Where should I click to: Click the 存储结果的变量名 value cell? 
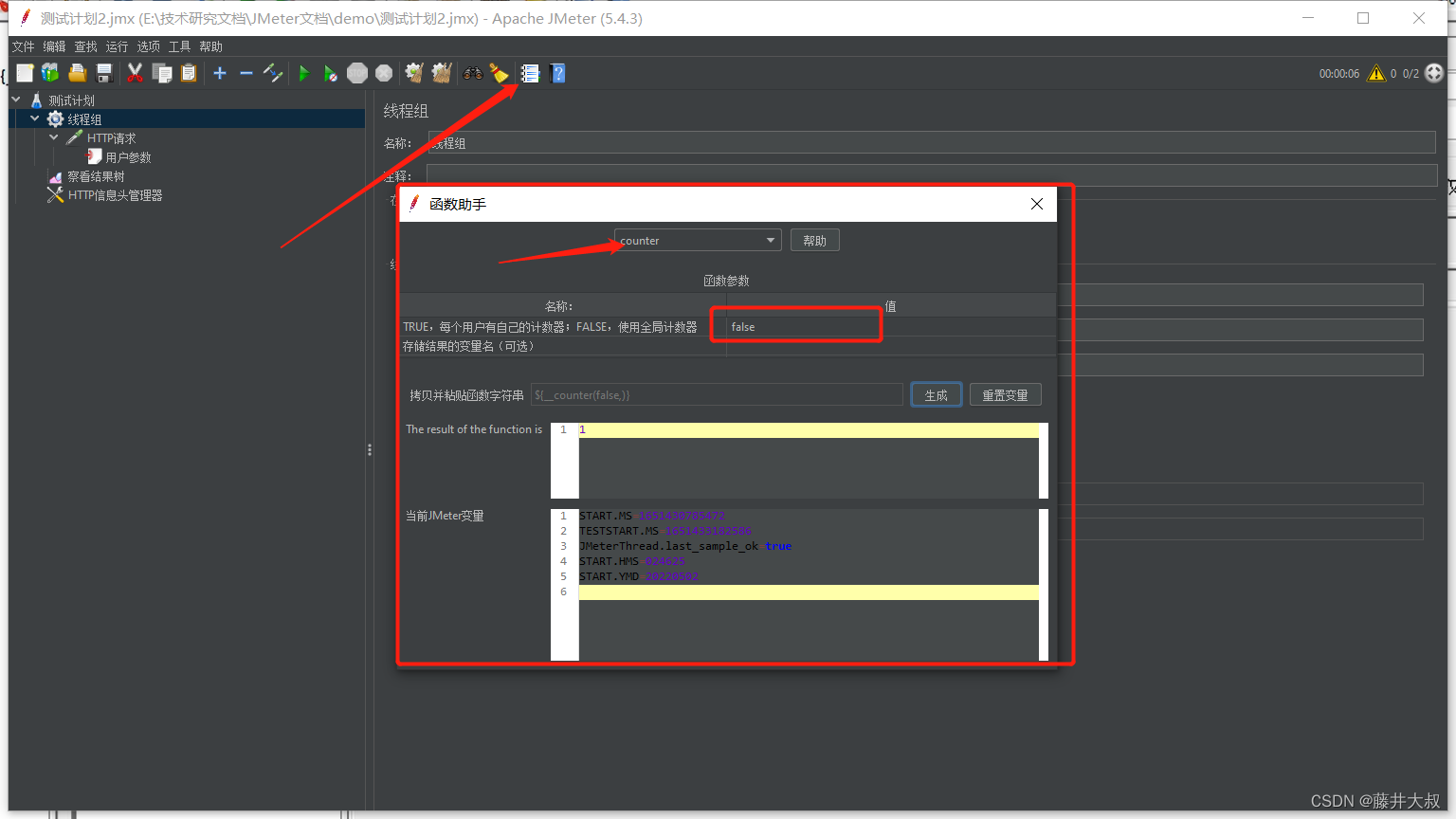891,346
